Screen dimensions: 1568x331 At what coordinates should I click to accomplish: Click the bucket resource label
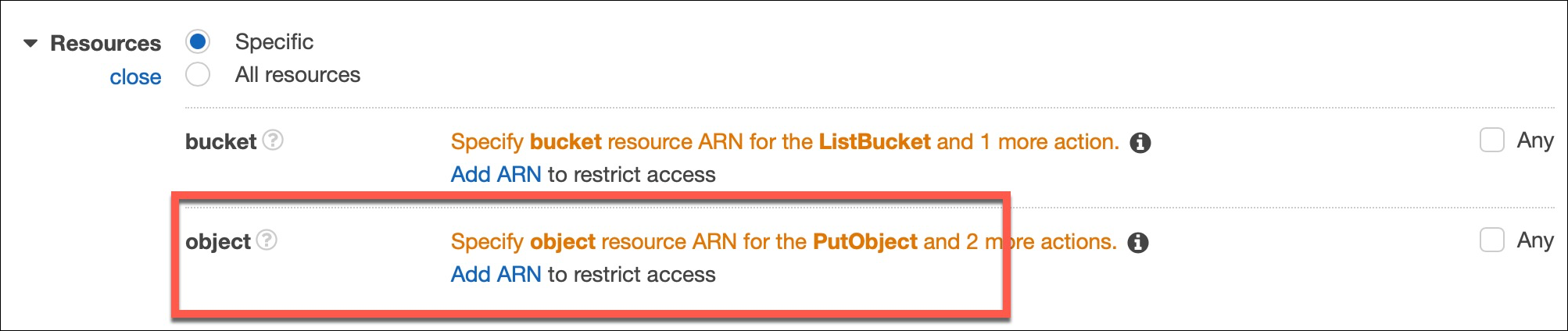(220, 141)
